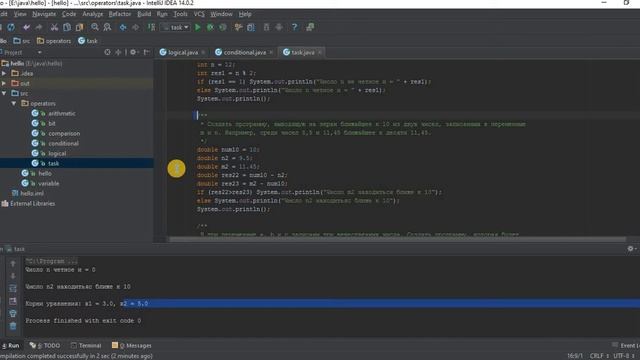Click the up arrow in Run panel
Screen dimensions: 640x360
13,264
